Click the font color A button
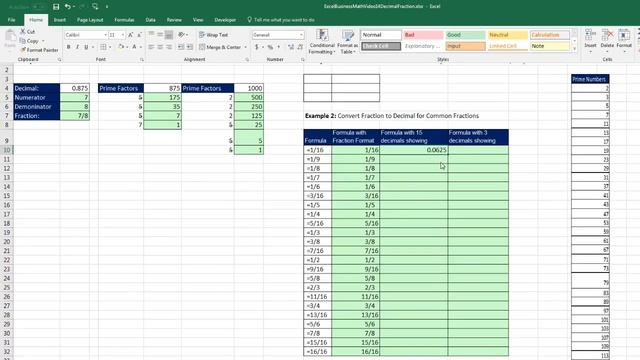This screenshot has height=360, width=640. 134,47
